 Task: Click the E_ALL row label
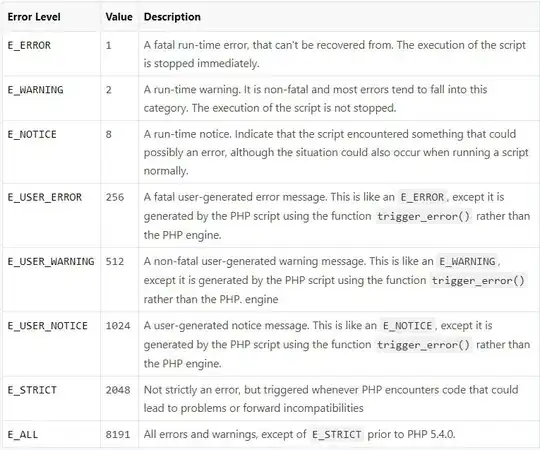(x=23, y=435)
